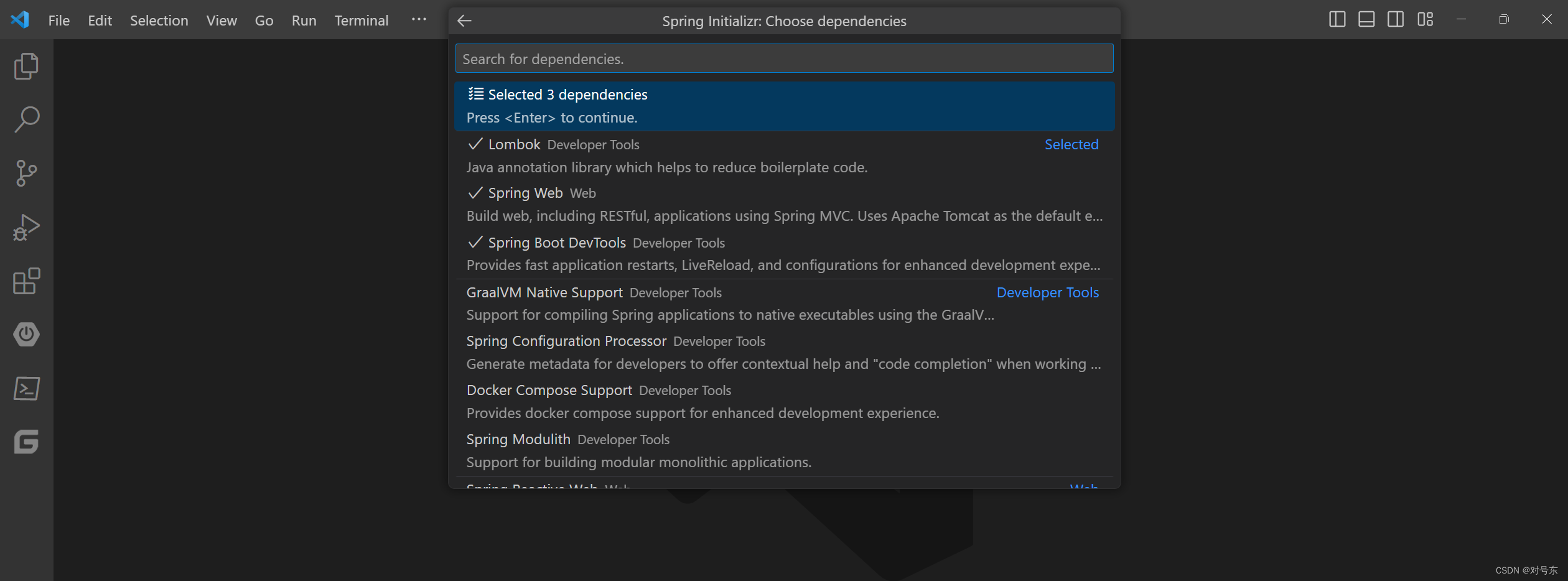
Task: Select Spring Modulith dependency
Action: click(x=784, y=451)
